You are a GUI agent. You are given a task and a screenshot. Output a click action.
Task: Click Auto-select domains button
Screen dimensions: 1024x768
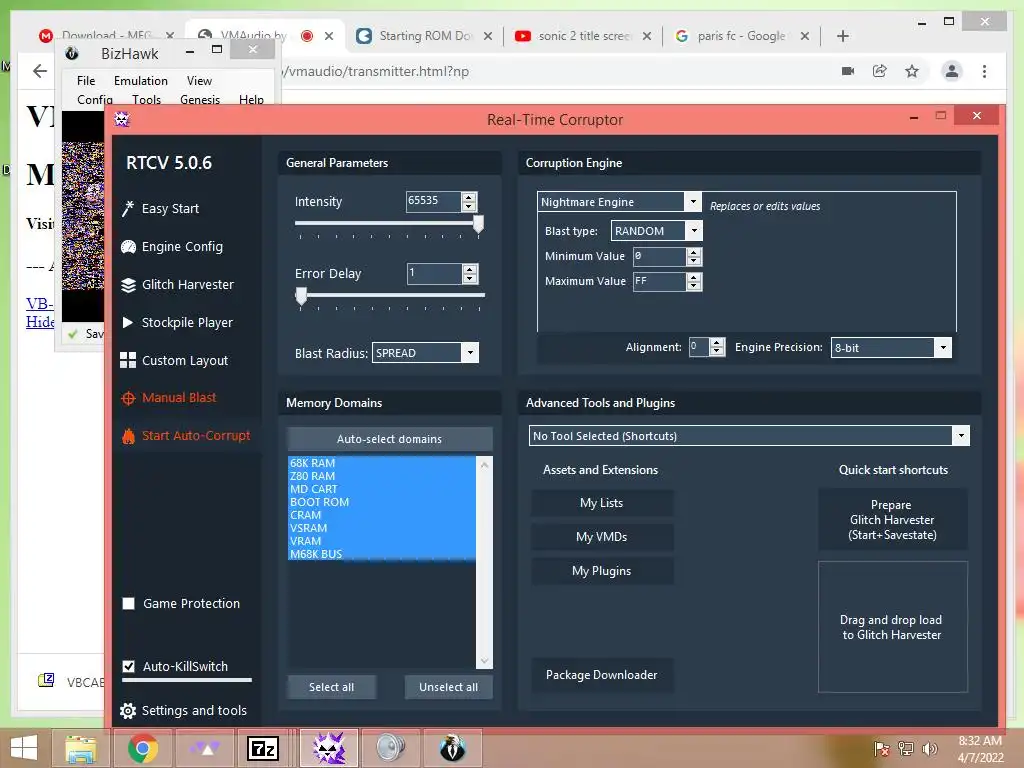389,439
